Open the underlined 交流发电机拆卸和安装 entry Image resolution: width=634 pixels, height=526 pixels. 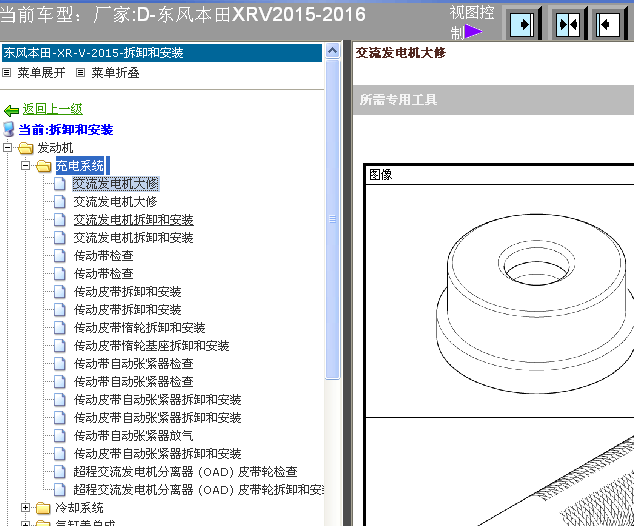point(133,220)
